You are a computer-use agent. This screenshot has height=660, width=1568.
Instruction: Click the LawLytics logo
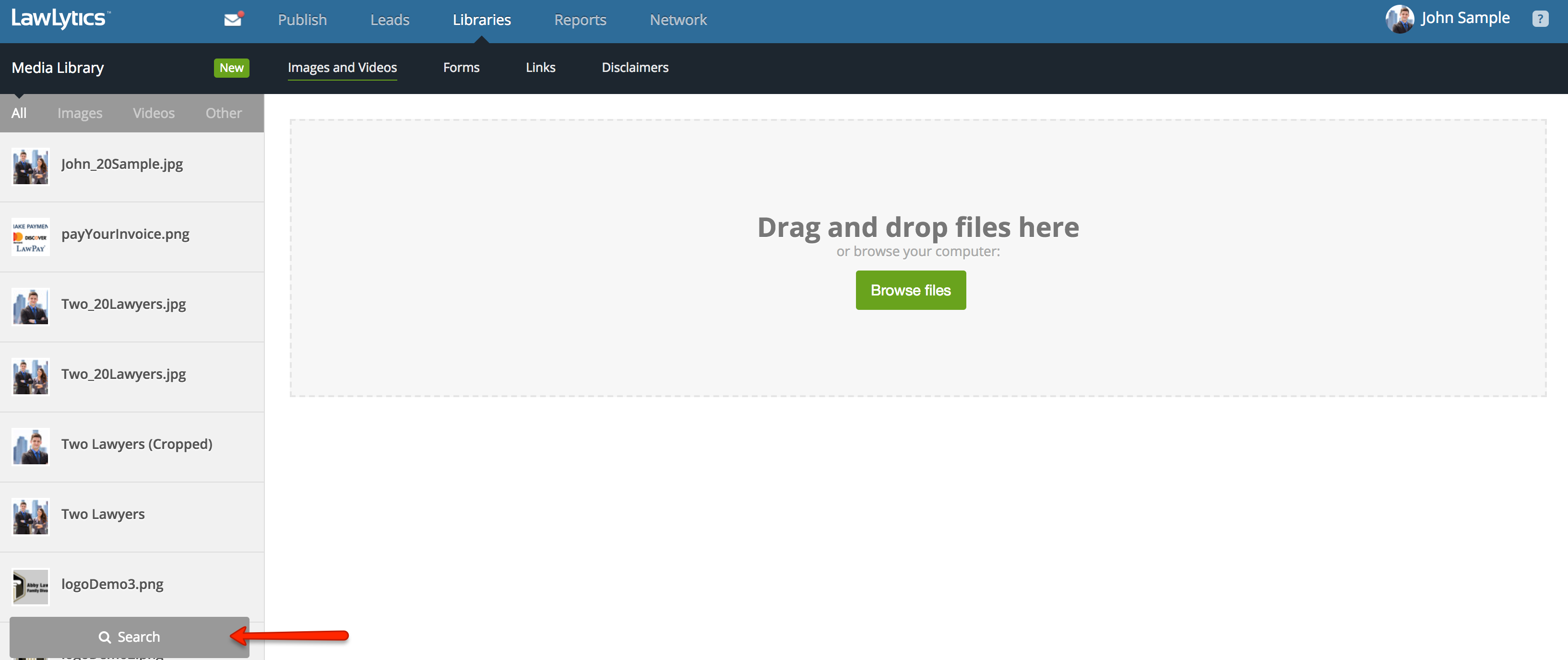pyautogui.click(x=61, y=18)
